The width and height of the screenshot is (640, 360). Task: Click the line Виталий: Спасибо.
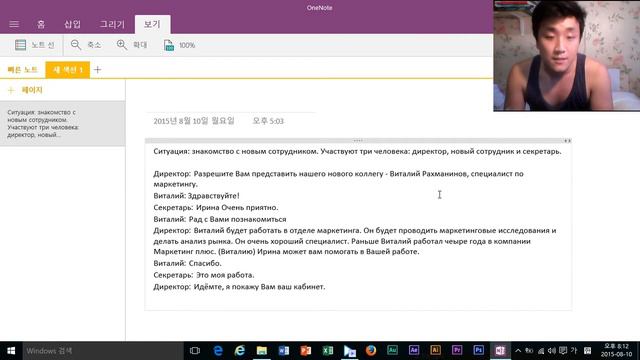[188, 263]
